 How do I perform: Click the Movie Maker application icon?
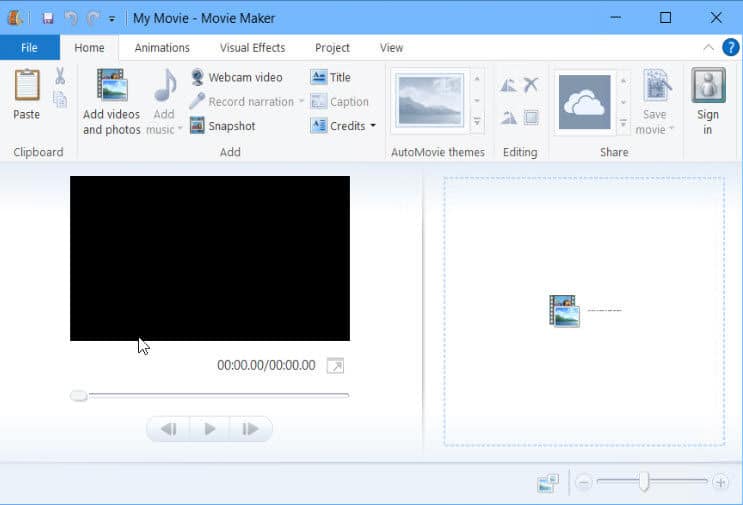point(15,18)
